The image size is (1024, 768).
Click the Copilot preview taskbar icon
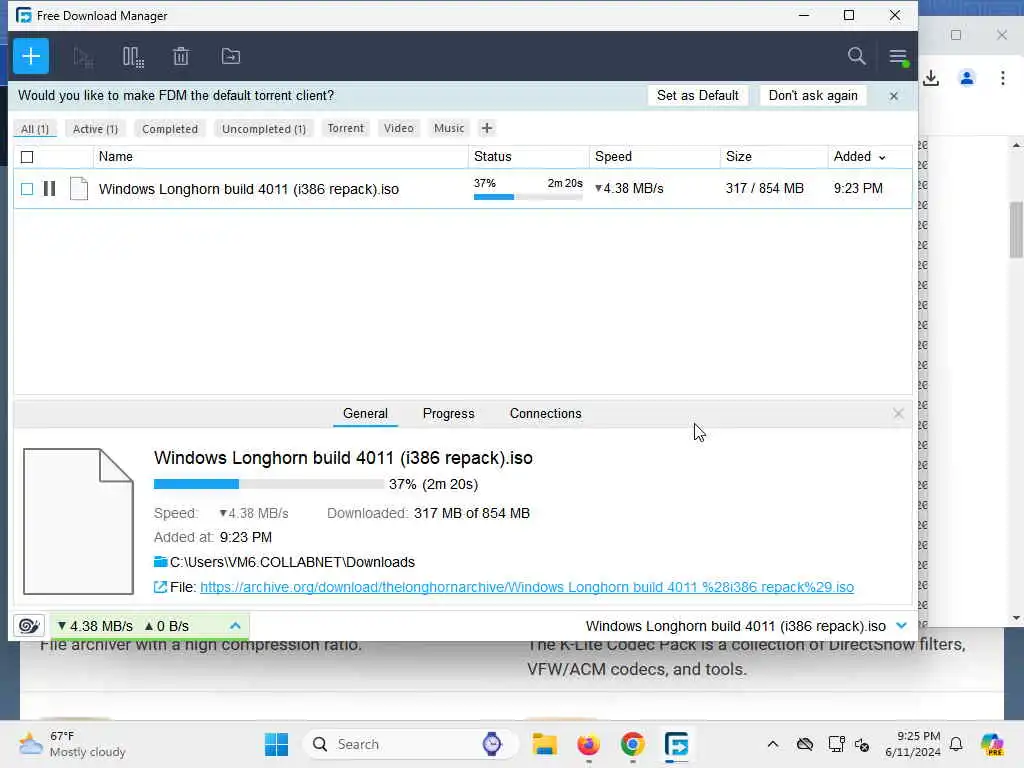tap(992, 744)
